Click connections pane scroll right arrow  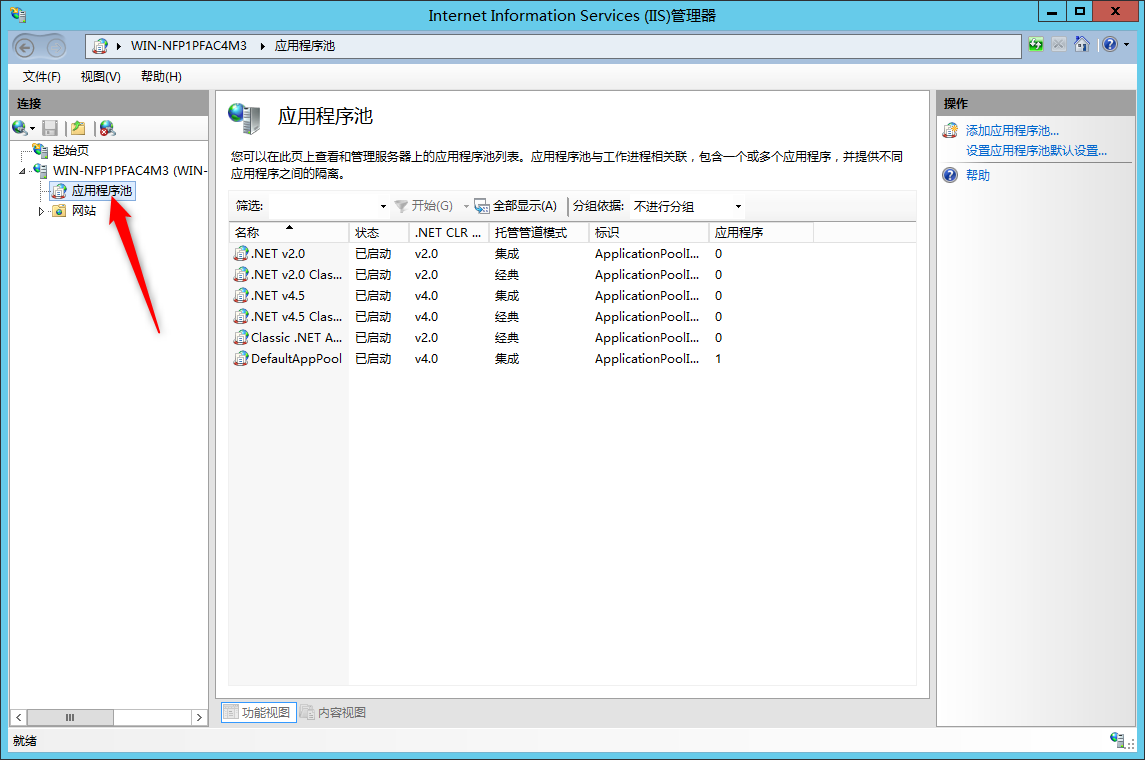pyautogui.click(x=199, y=718)
